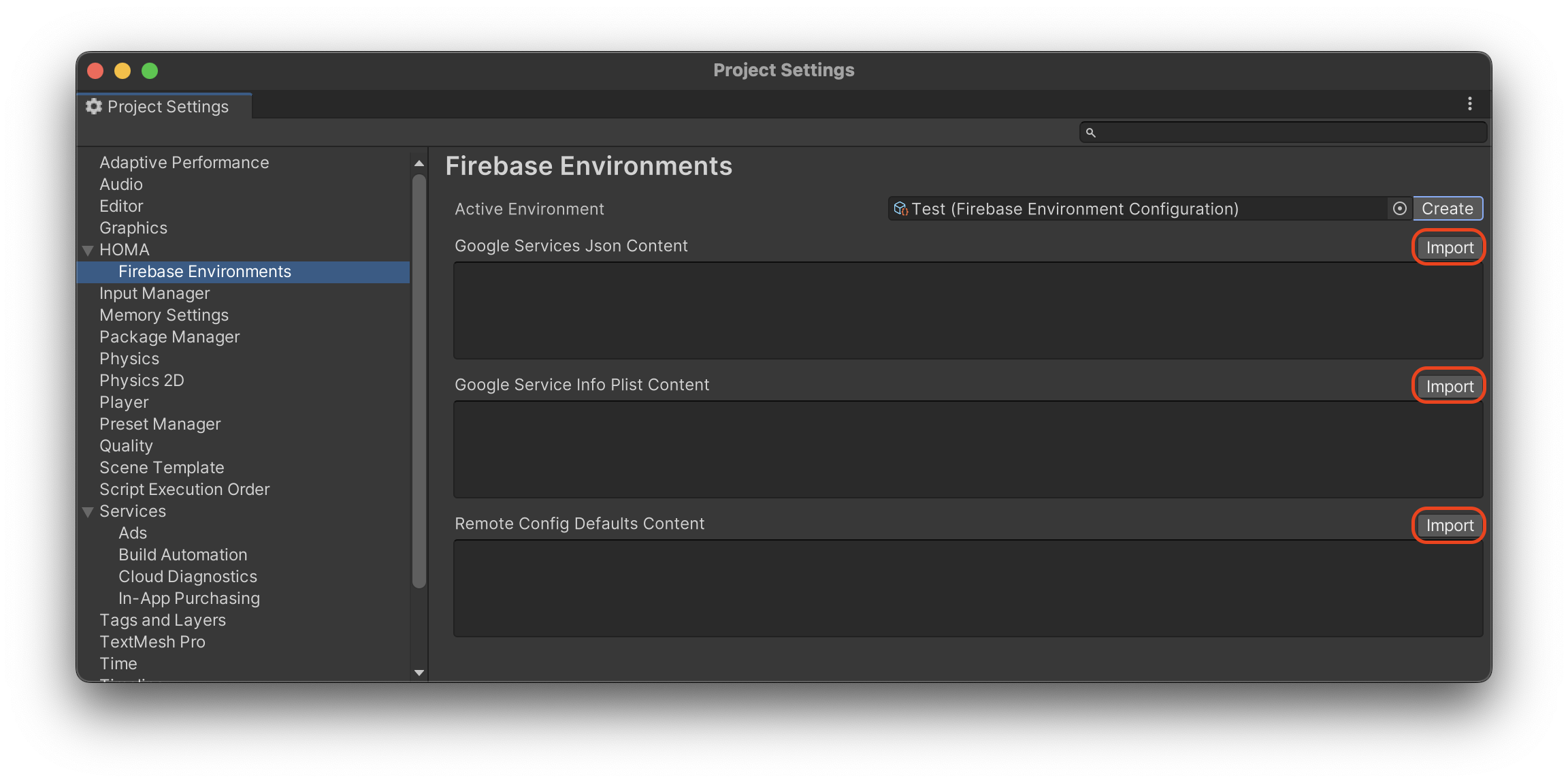
Task: Select Audio settings
Action: 121,184
